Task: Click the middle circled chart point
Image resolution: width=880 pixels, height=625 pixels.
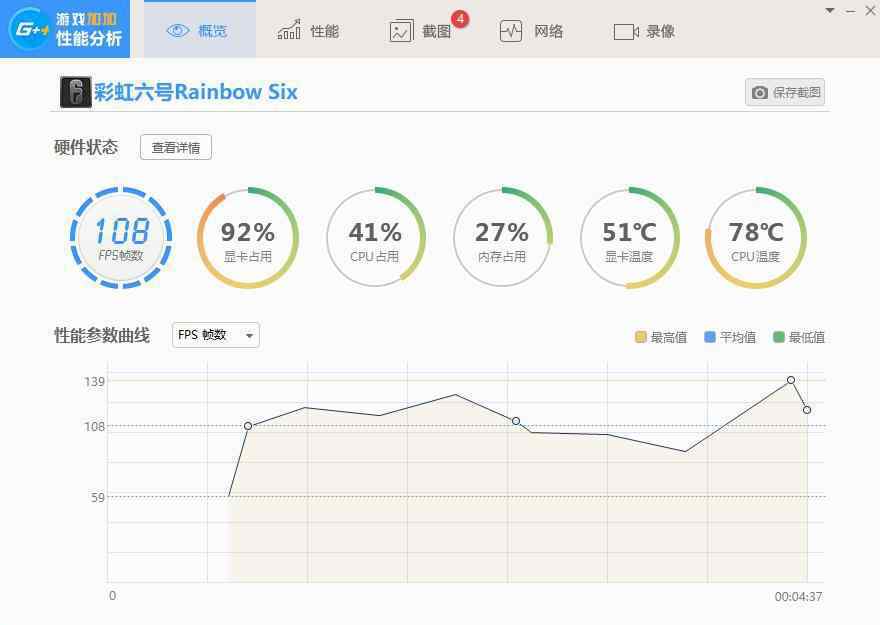Action: coord(516,421)
